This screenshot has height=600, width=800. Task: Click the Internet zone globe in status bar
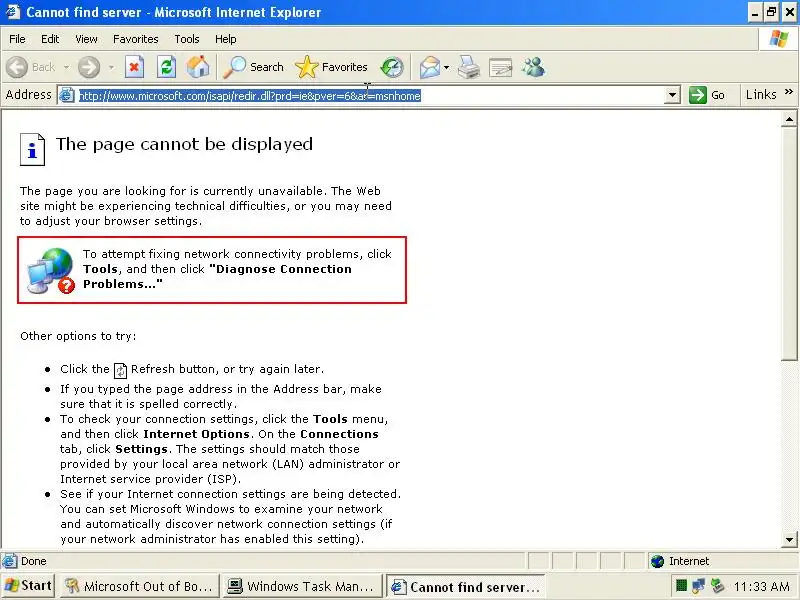tap(658, 561)
